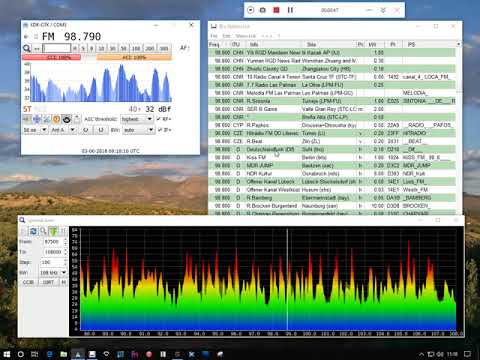Click the camera screenshot icon in recorder bar

click(263, 10)
